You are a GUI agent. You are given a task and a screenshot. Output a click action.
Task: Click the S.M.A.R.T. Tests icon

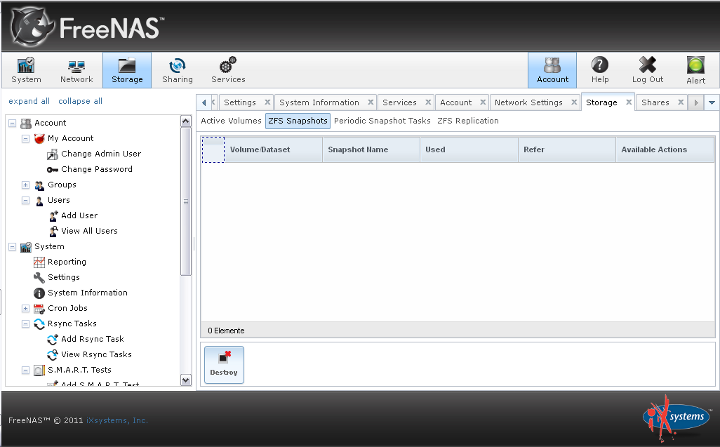click(x=39, y=370)
